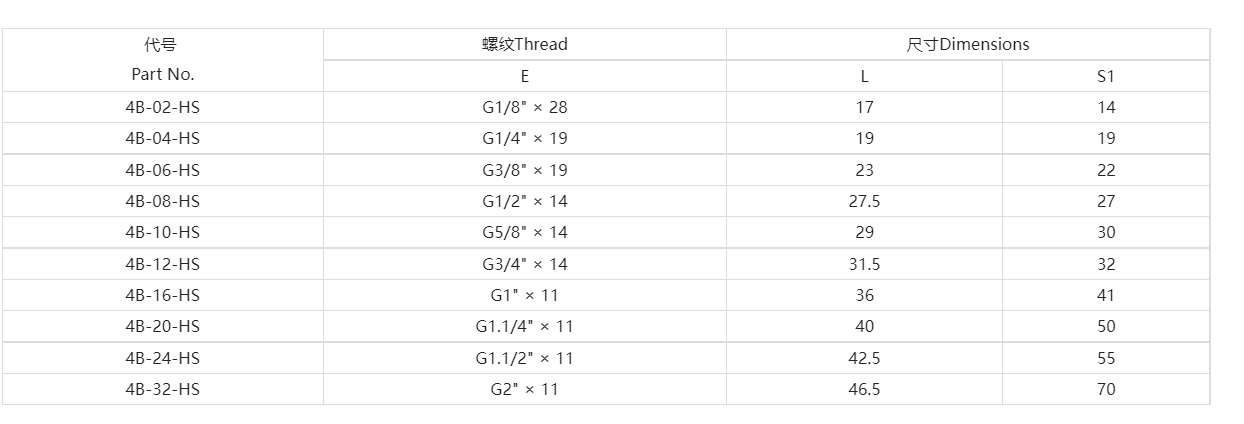Select the E thread subheader cell
1244x424 pixels.
(524, 76)
